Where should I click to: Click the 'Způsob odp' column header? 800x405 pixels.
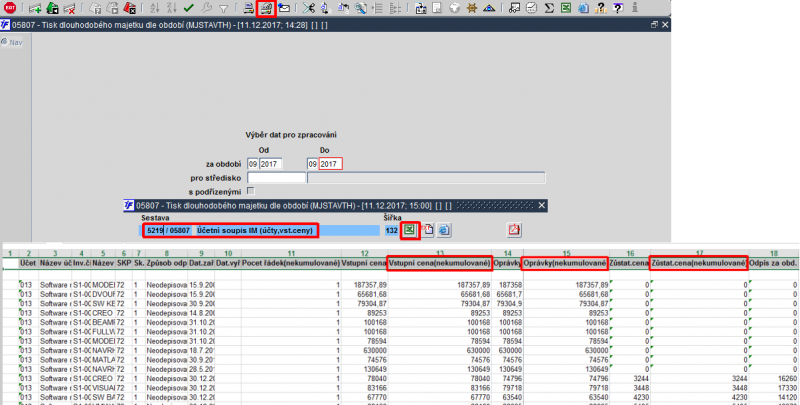click(166, 263)
